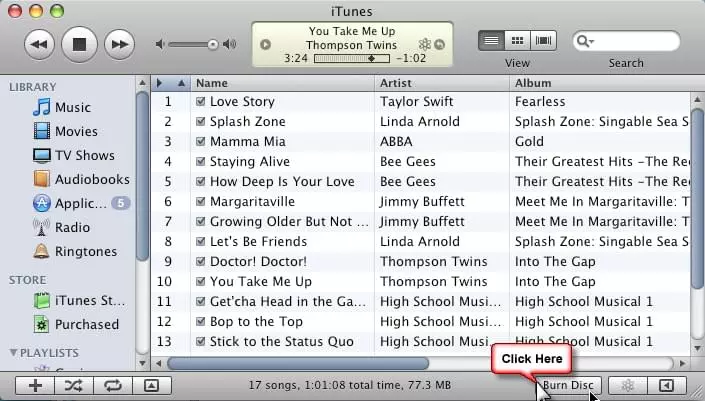Open the Movies library
This screenshot has height=401, width=705.
[66, 131]
